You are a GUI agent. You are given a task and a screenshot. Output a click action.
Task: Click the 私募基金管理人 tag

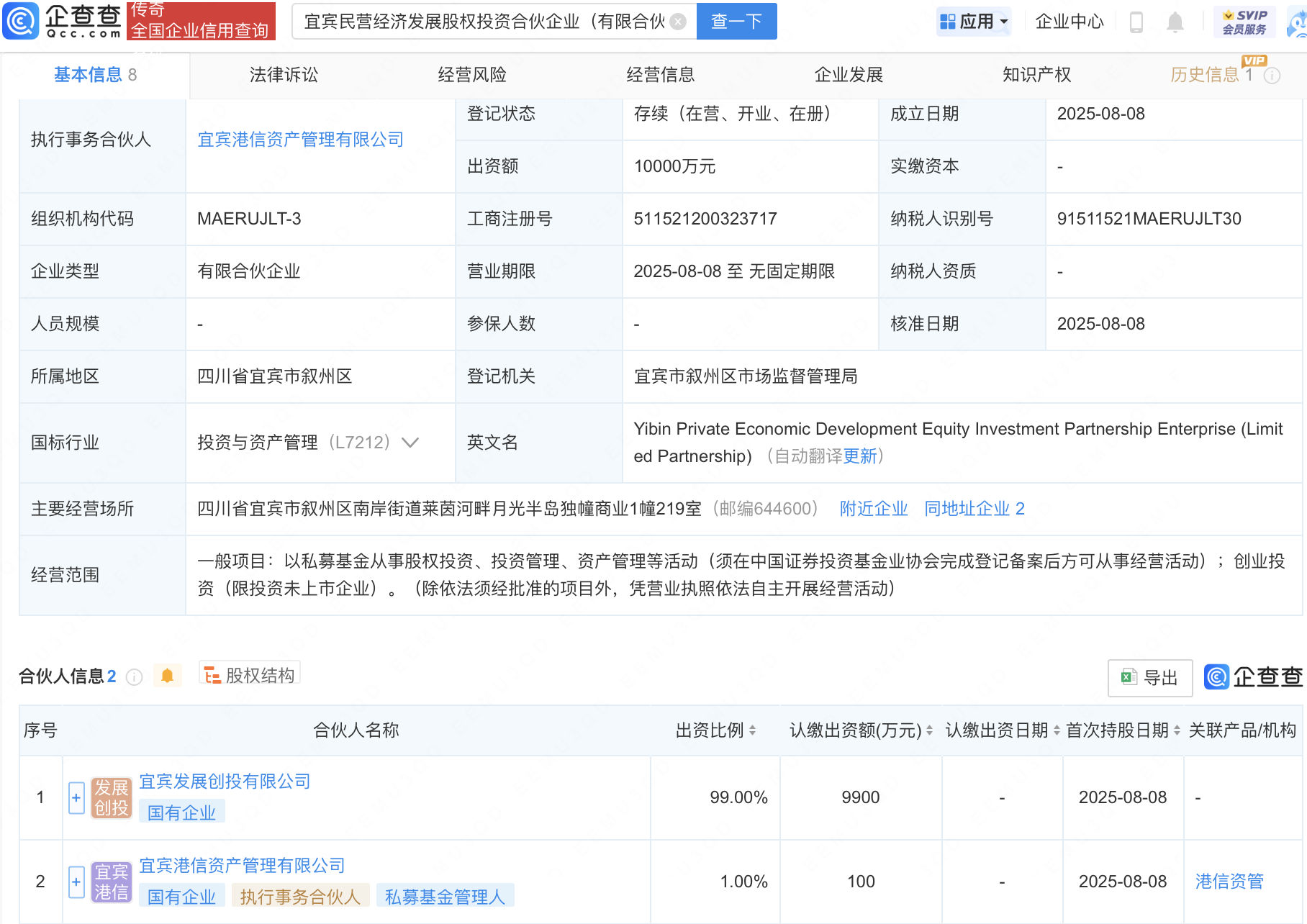pos(446,897)
